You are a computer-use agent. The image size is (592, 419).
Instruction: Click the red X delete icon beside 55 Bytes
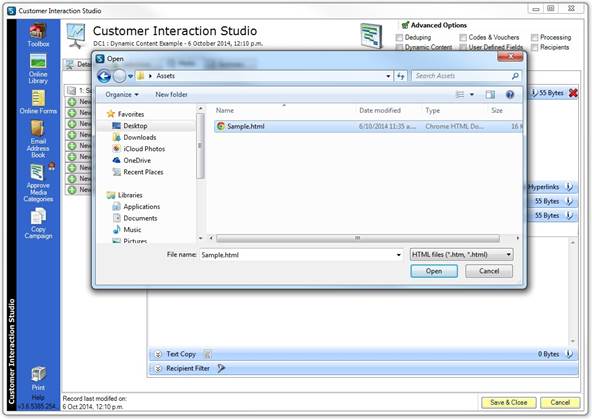573,93
